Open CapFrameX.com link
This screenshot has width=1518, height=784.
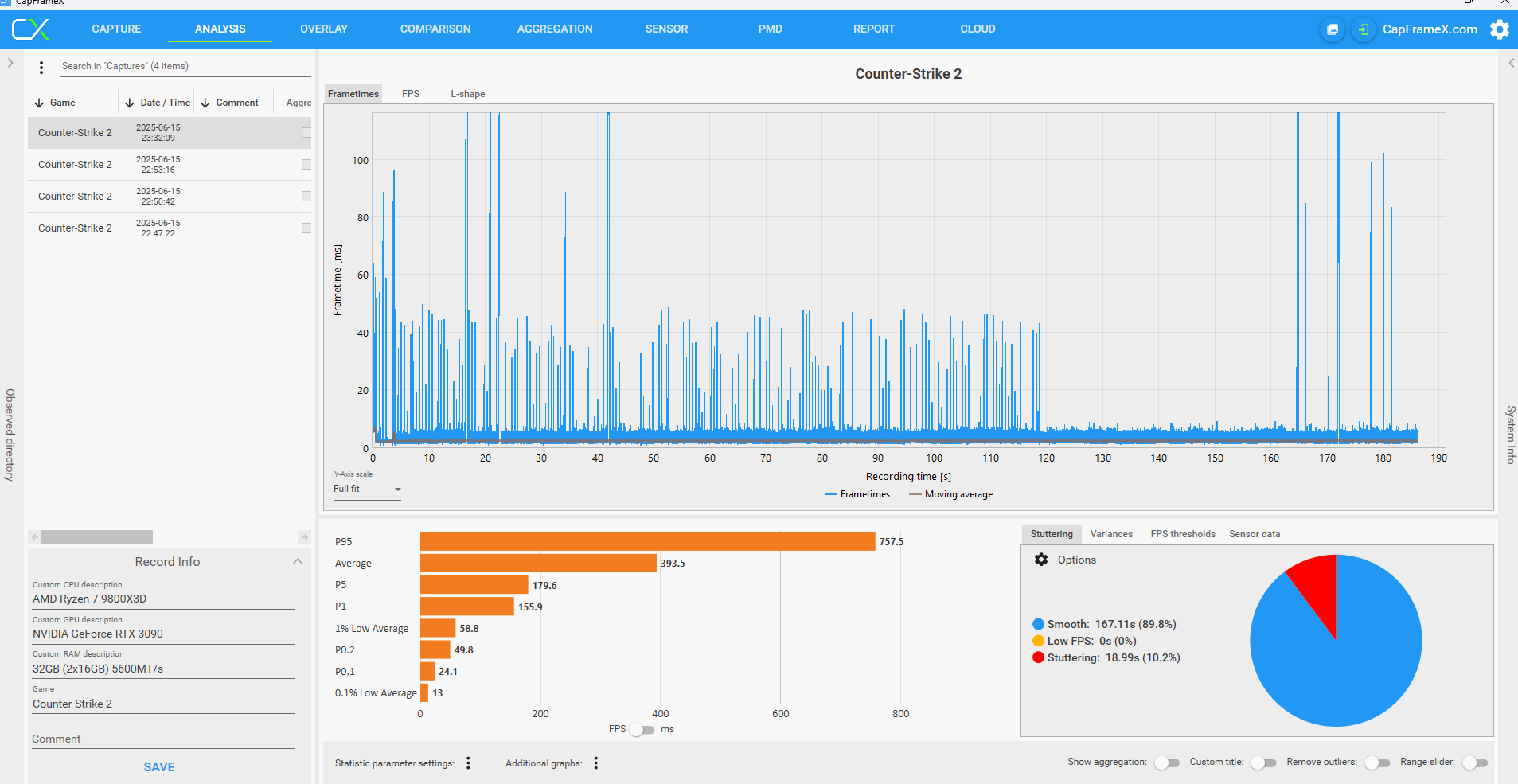coord(1430,29)
